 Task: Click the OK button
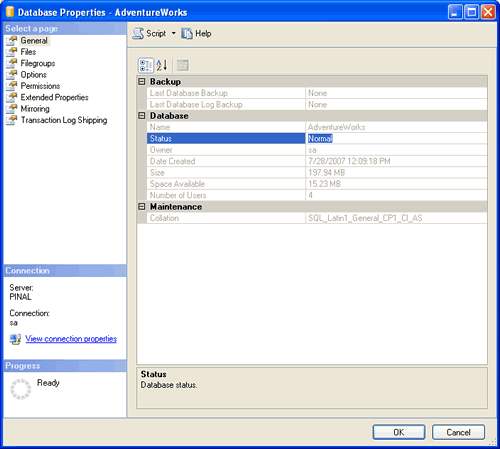click(x=399, y=432)
